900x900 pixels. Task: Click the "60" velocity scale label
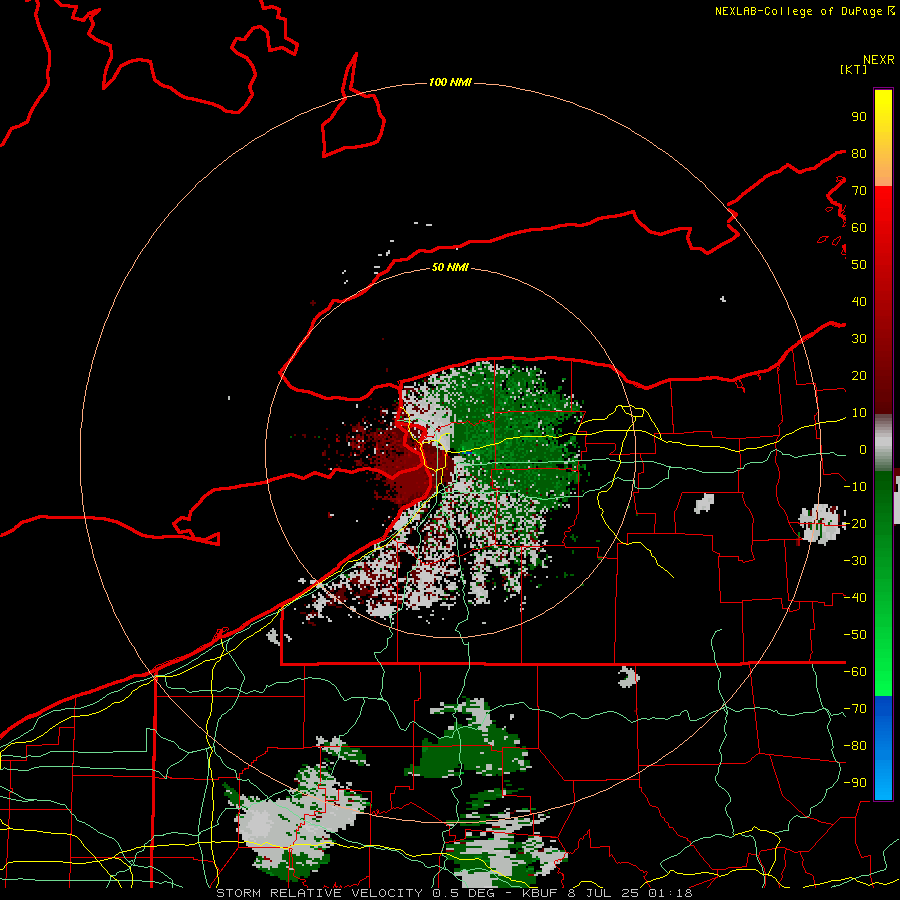click(859, 228)
